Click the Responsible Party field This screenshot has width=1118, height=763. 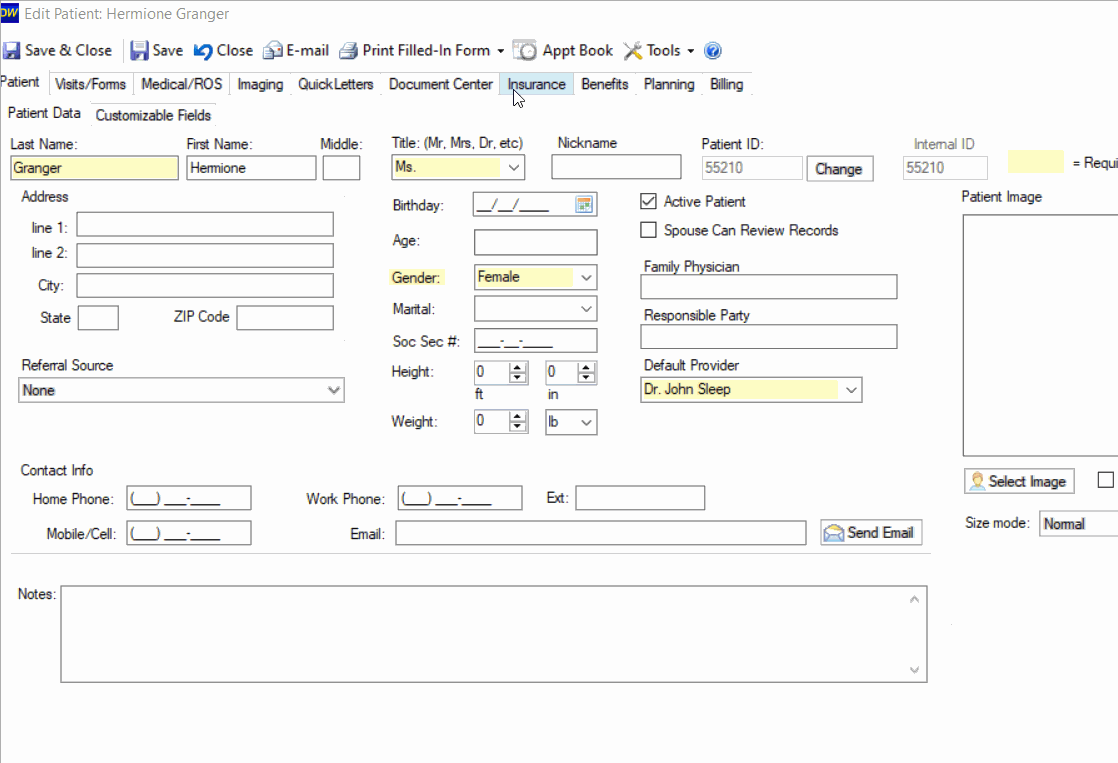tap(769, 337)
